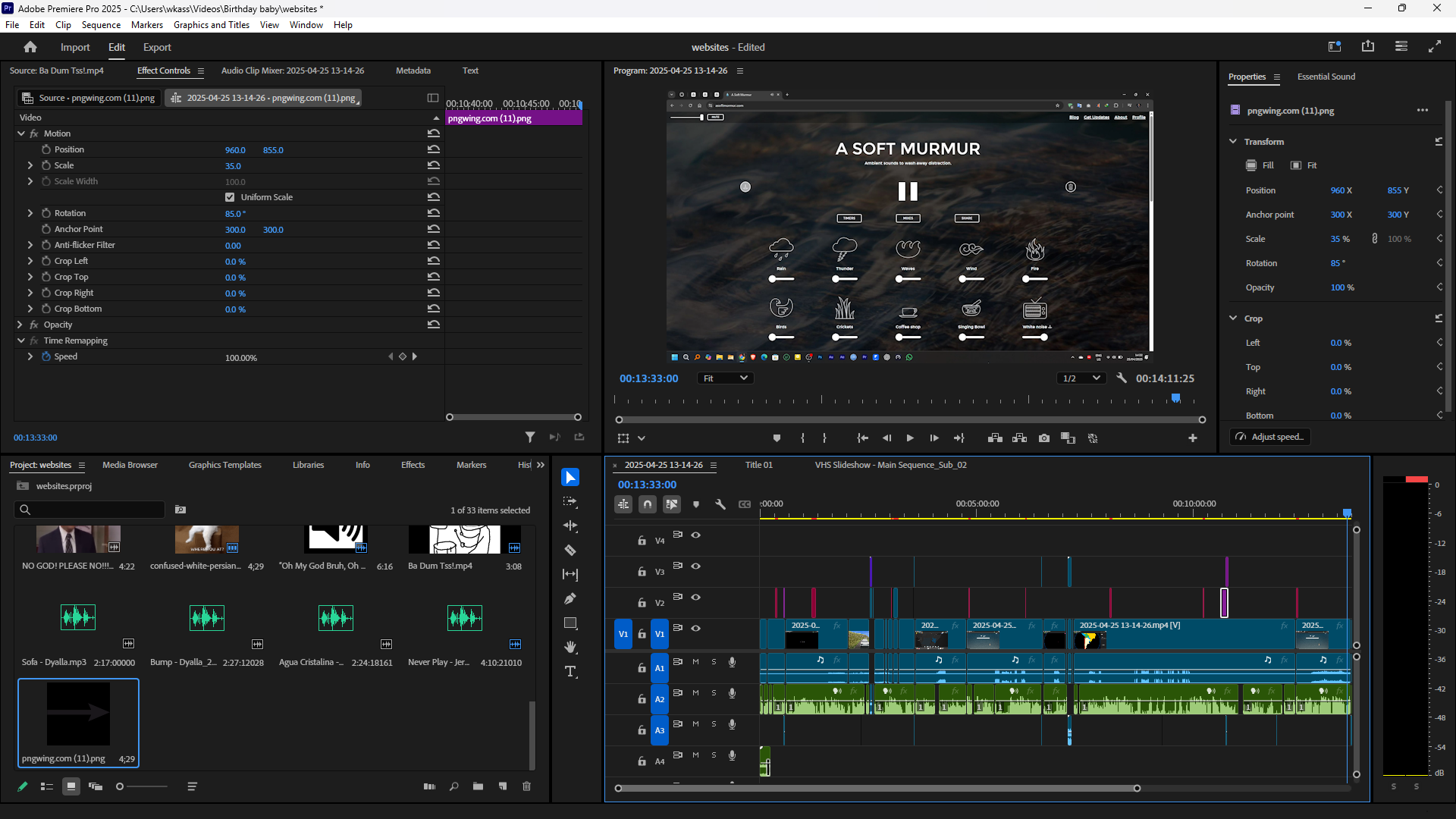Click the Lift icon in the Program monitor
This screenshot has height=819, width=1456.
click(993, 438)
